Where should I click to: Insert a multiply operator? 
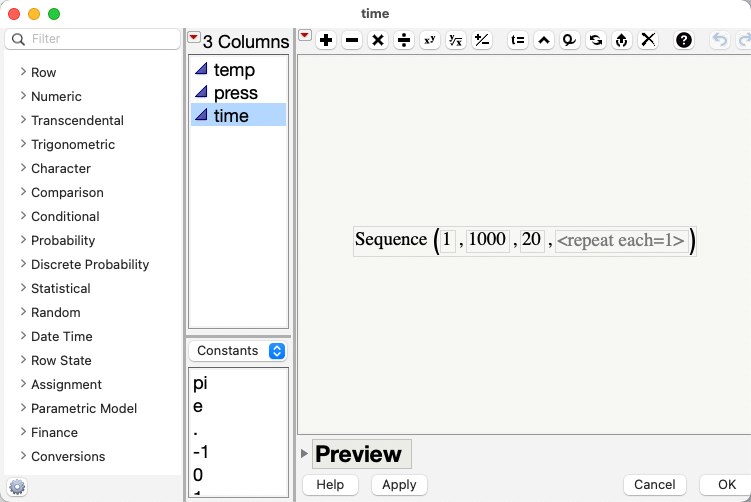click(378, 40)
